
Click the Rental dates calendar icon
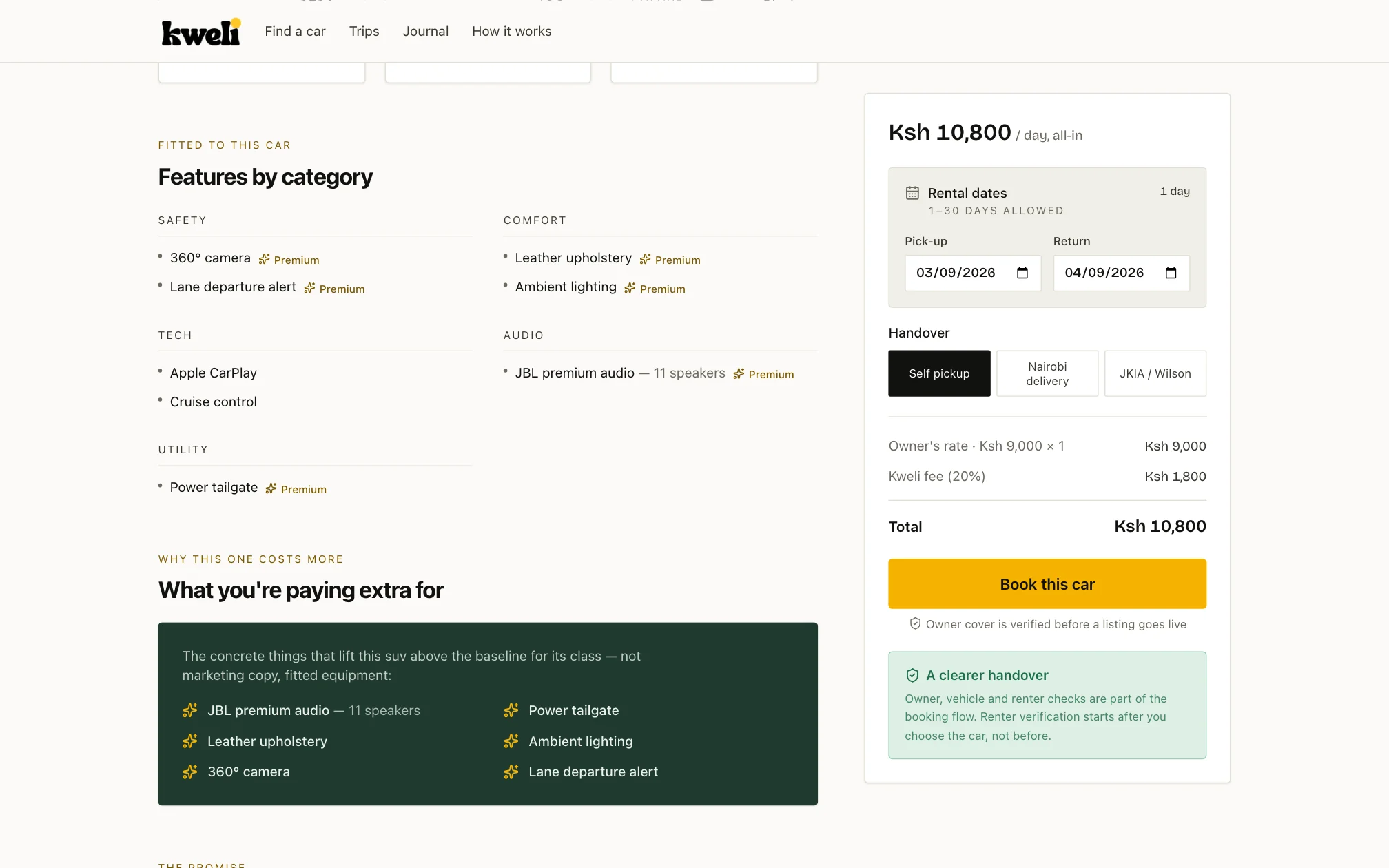pyautogui.click(x=912, y=193)
